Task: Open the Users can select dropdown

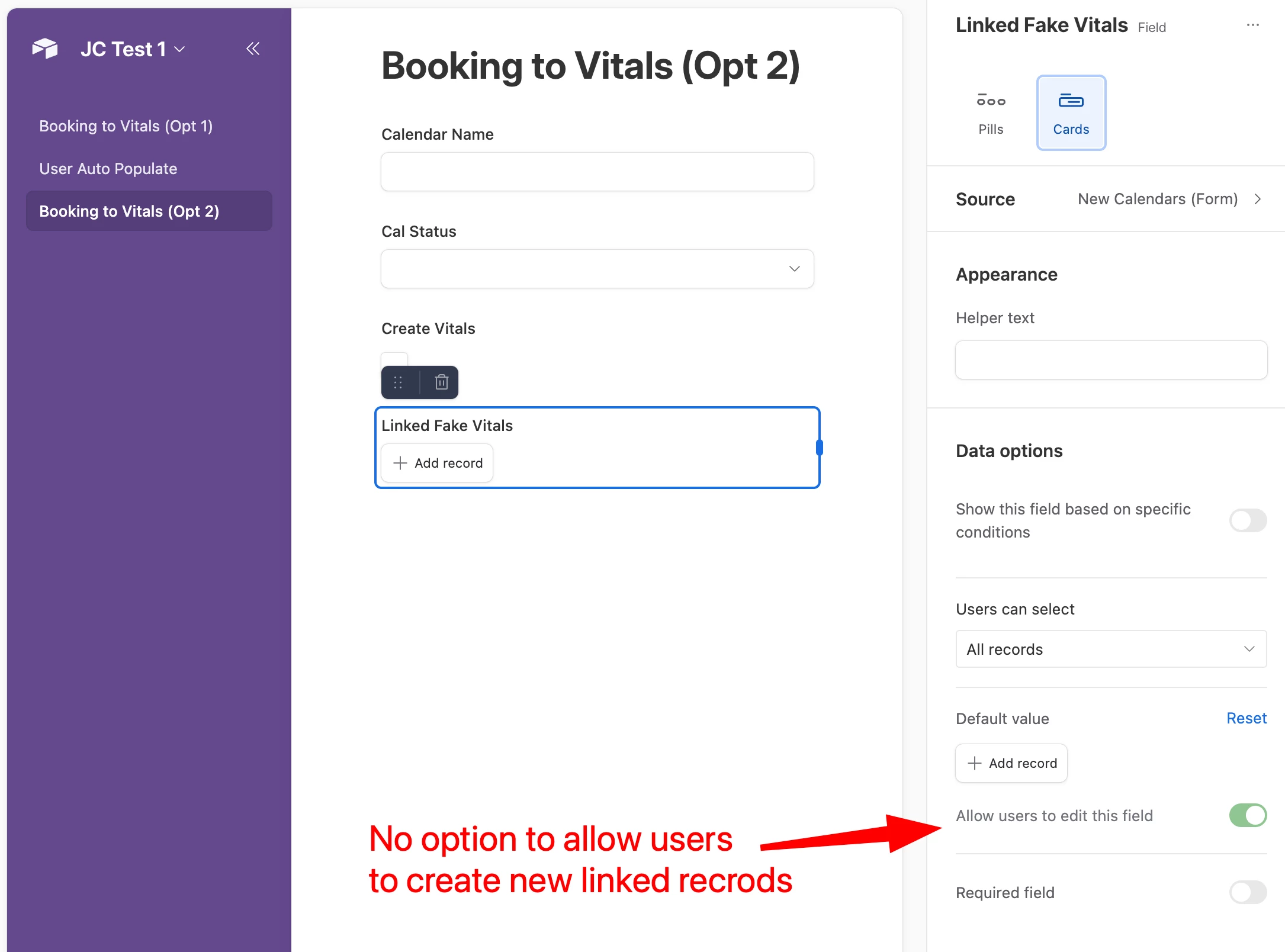Action: pos(1110,649)
